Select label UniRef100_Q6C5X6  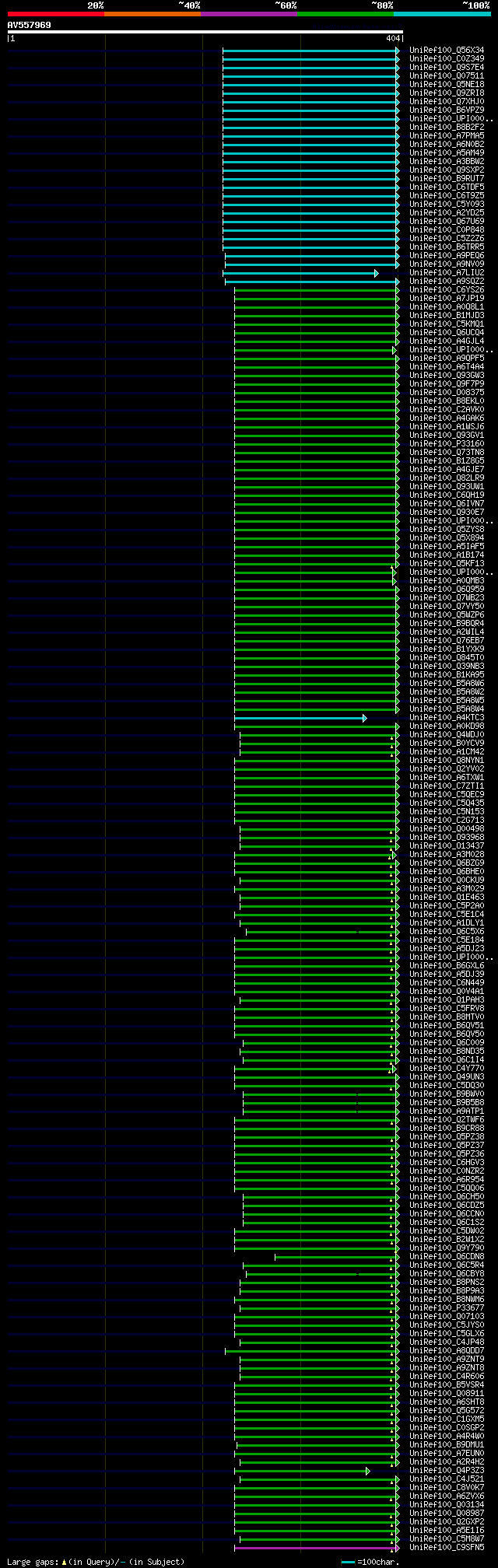(x=447, y=932)
